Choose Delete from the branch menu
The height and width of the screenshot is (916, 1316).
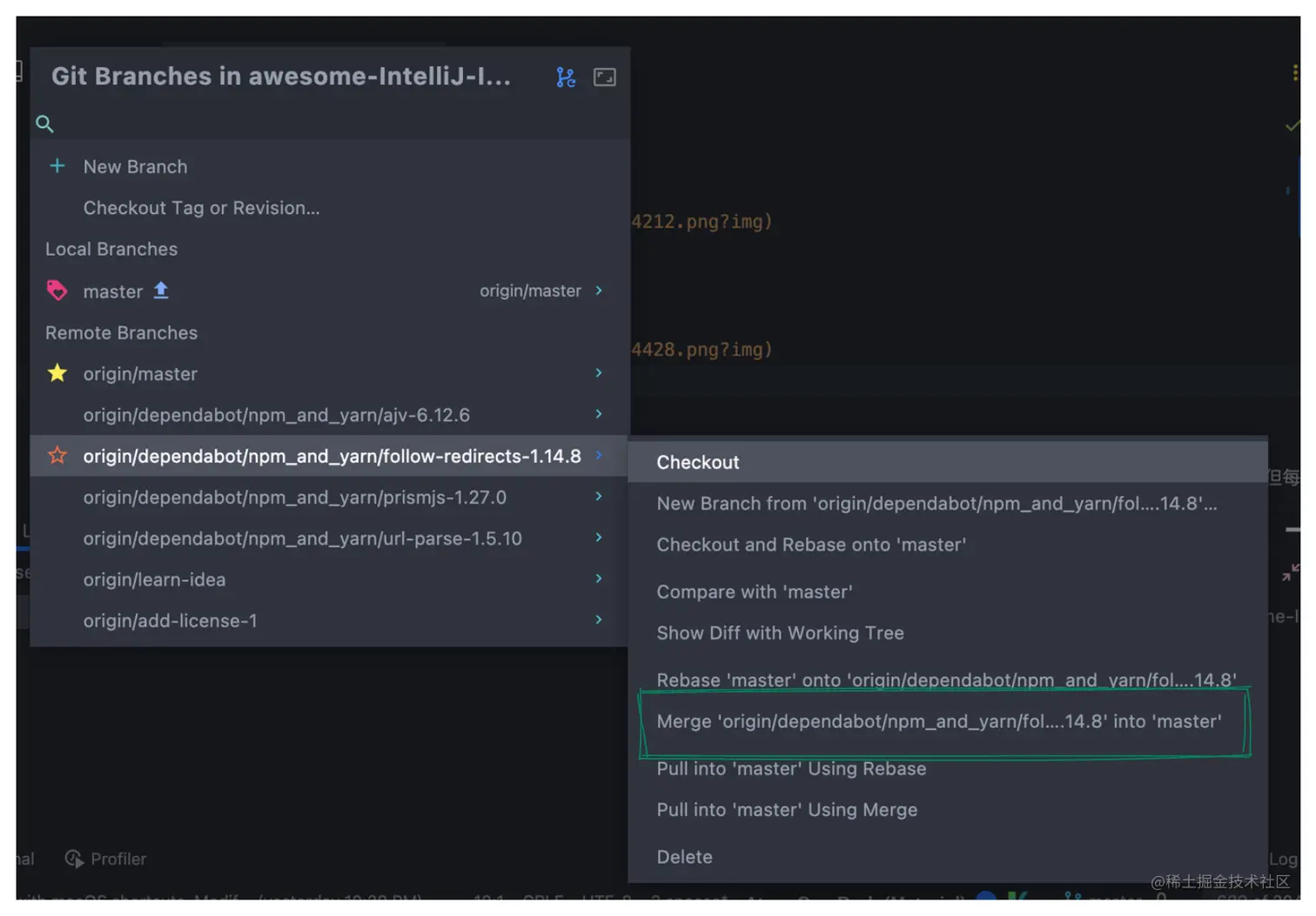[948, 857]
